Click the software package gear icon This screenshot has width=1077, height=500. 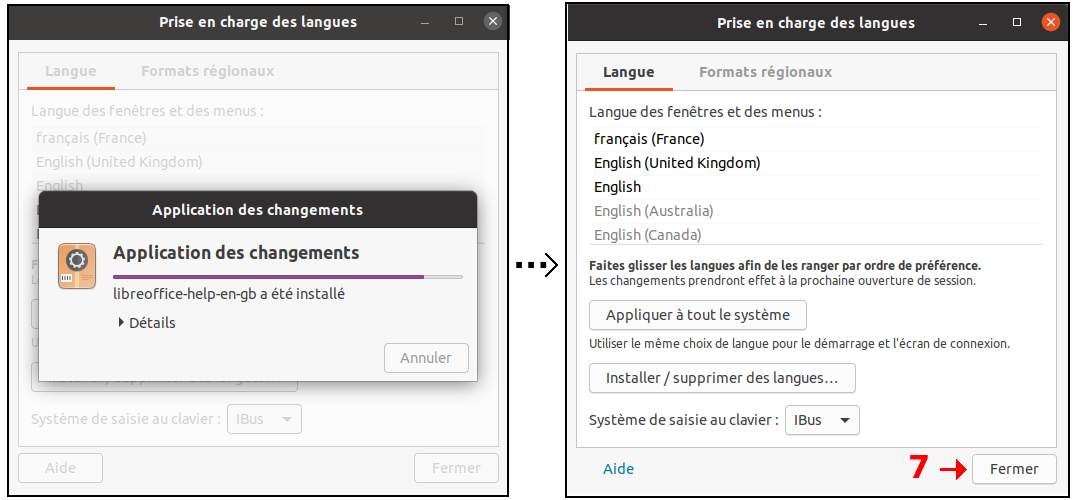coord(77,265)
